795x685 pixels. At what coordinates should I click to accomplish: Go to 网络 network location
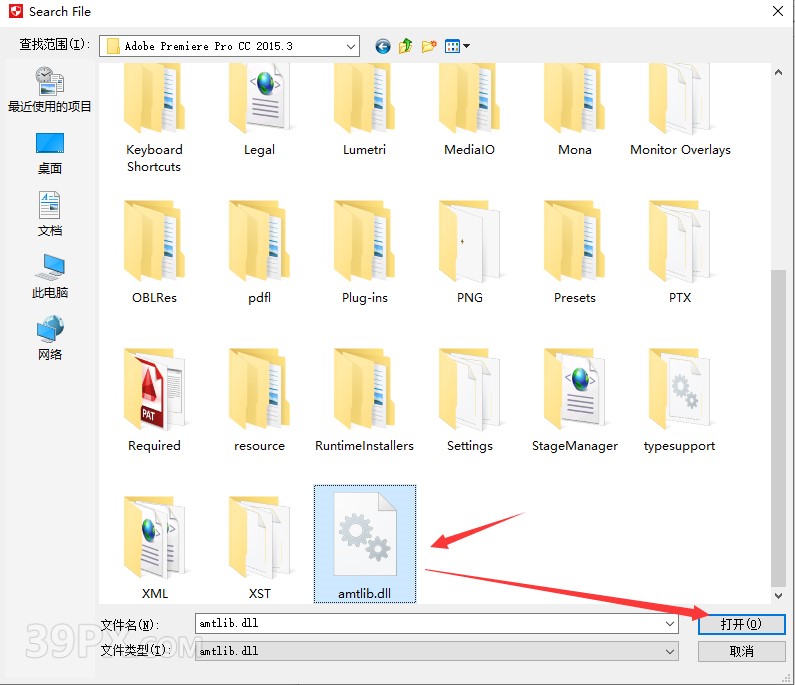(49, 338)
